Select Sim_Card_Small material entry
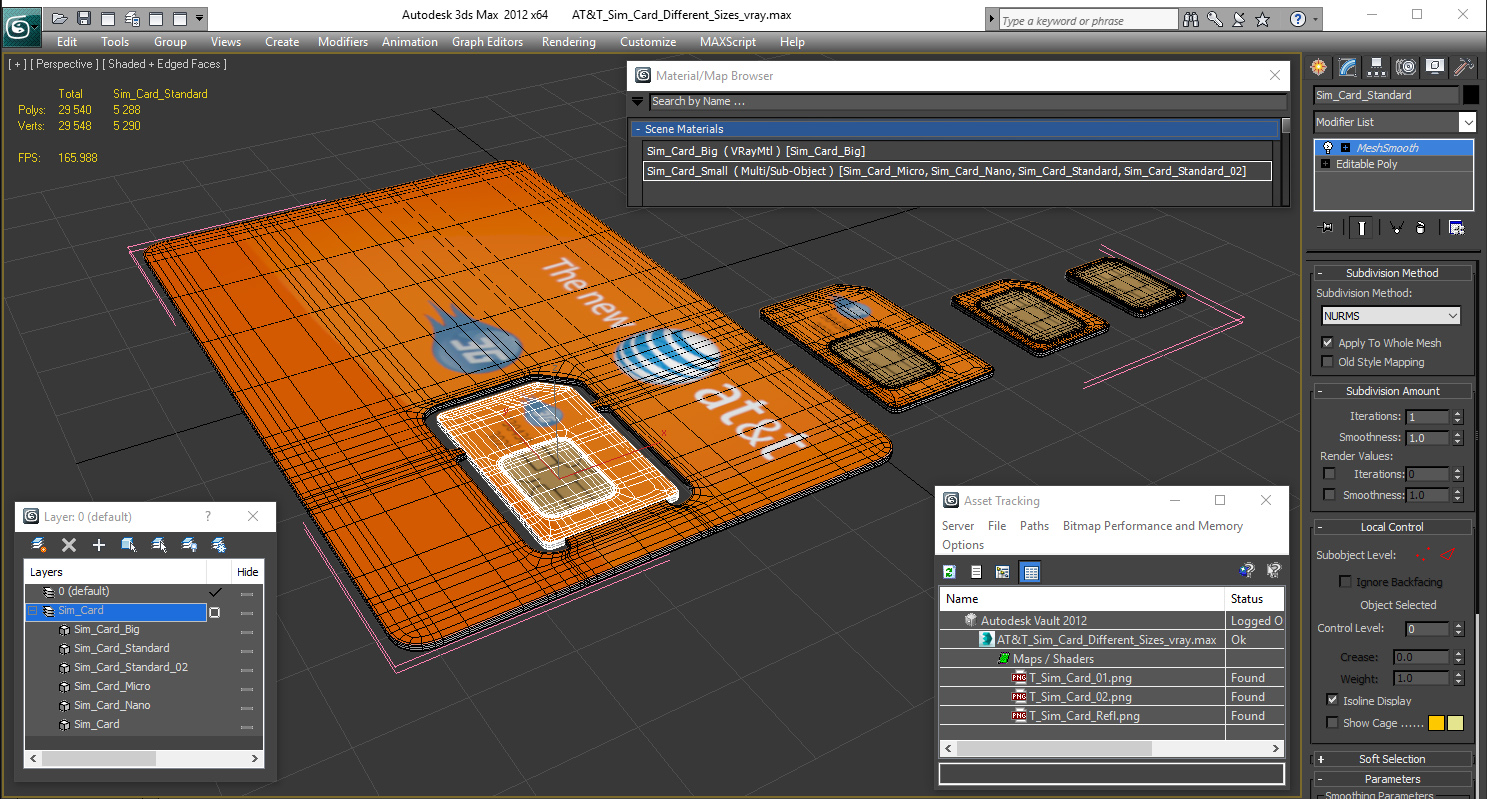 [x=957, y=171]
